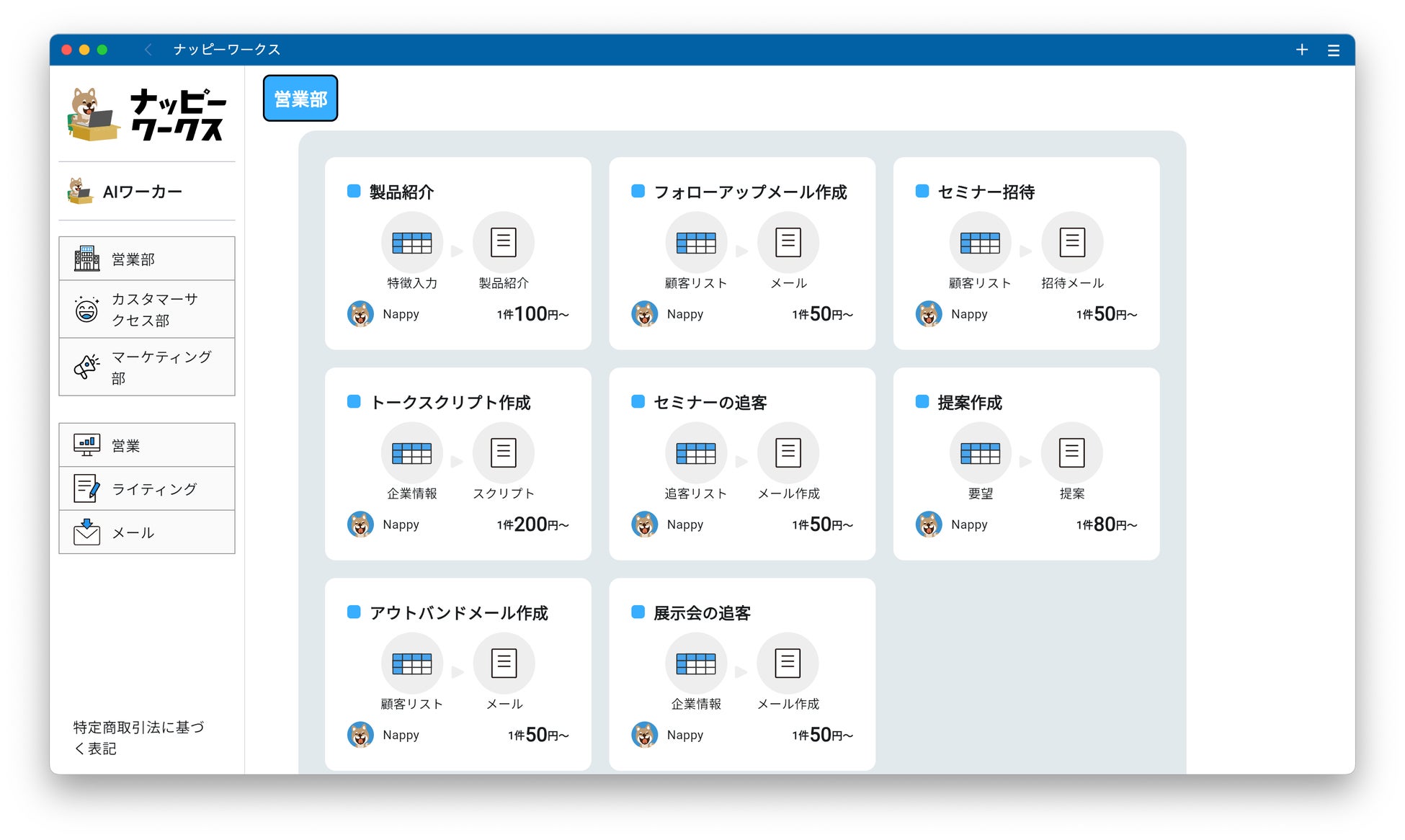Open AIワーカー in the sidebar
1405x840 pixels.
click(142, 192)
